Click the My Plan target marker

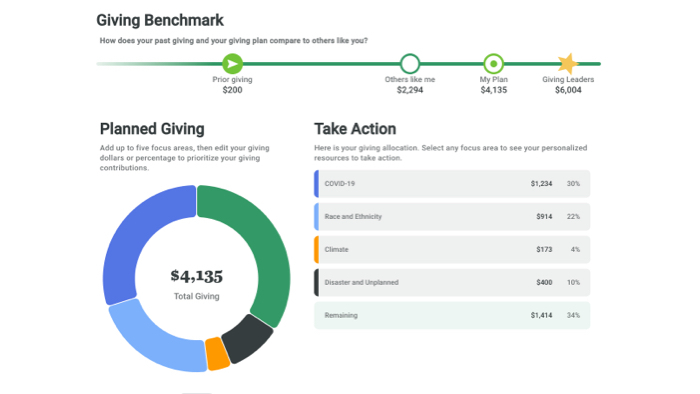[x=493, y=64]
